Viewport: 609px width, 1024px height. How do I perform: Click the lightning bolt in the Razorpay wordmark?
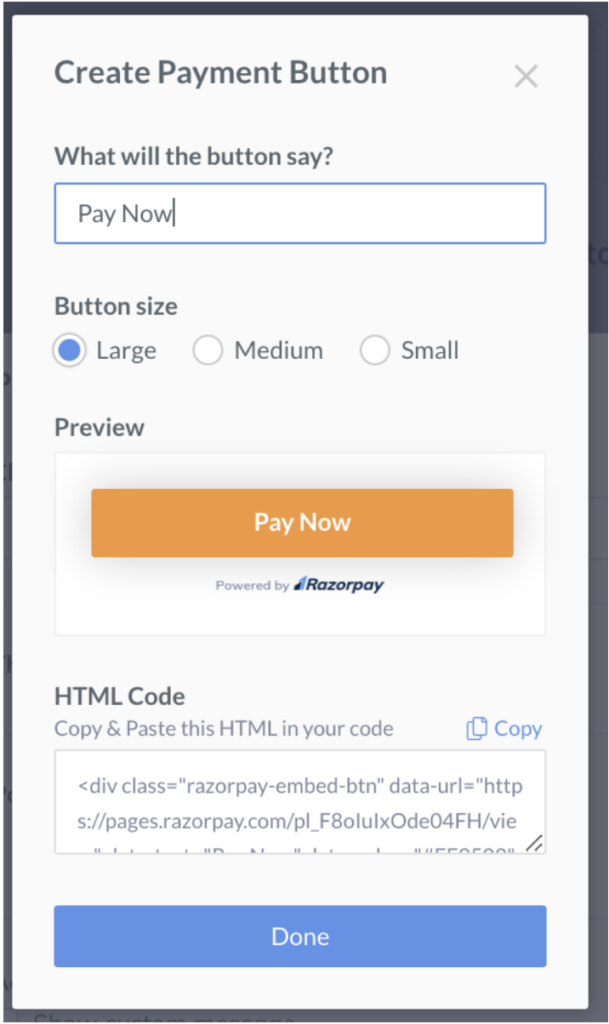pyautogui.click(x=303, y=583)
